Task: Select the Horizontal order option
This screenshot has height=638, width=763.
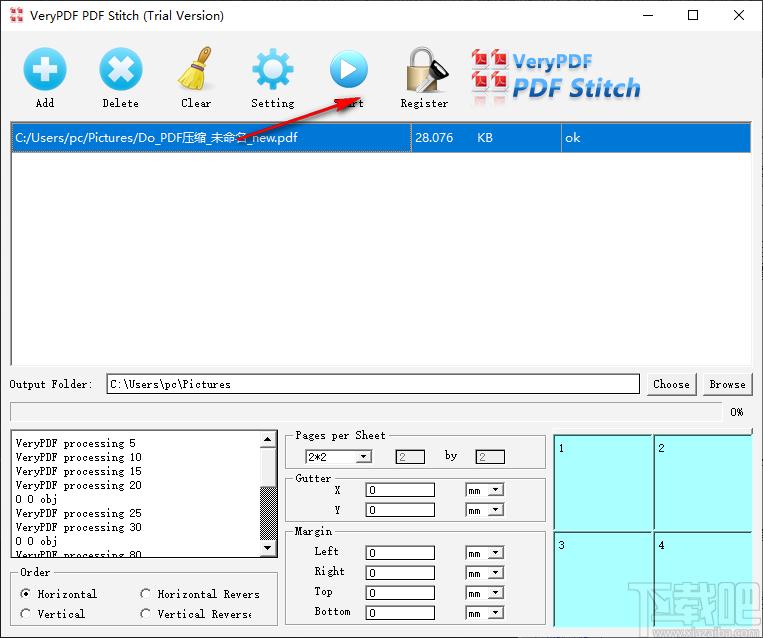Action: tap(26, 594)
